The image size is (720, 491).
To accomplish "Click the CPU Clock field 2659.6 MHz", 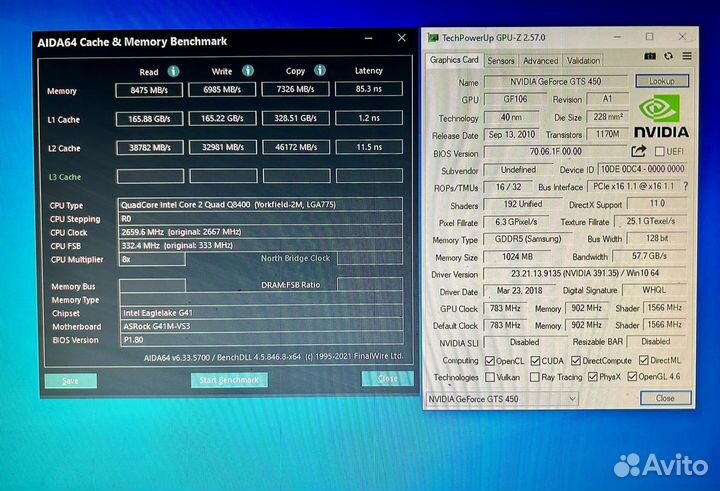I will [x=261, y=231].
